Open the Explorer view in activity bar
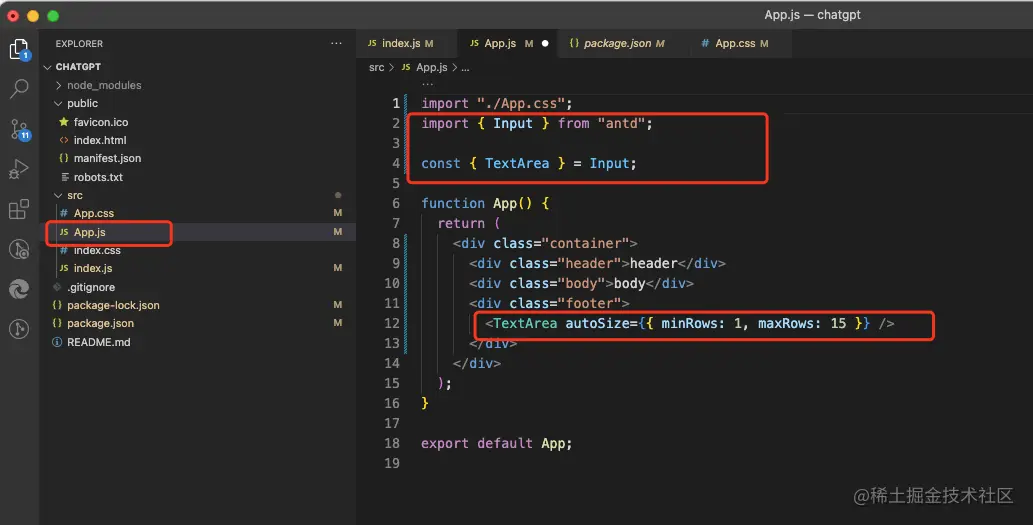This screenshot has width=1033, height=525. tap(19, 49)
